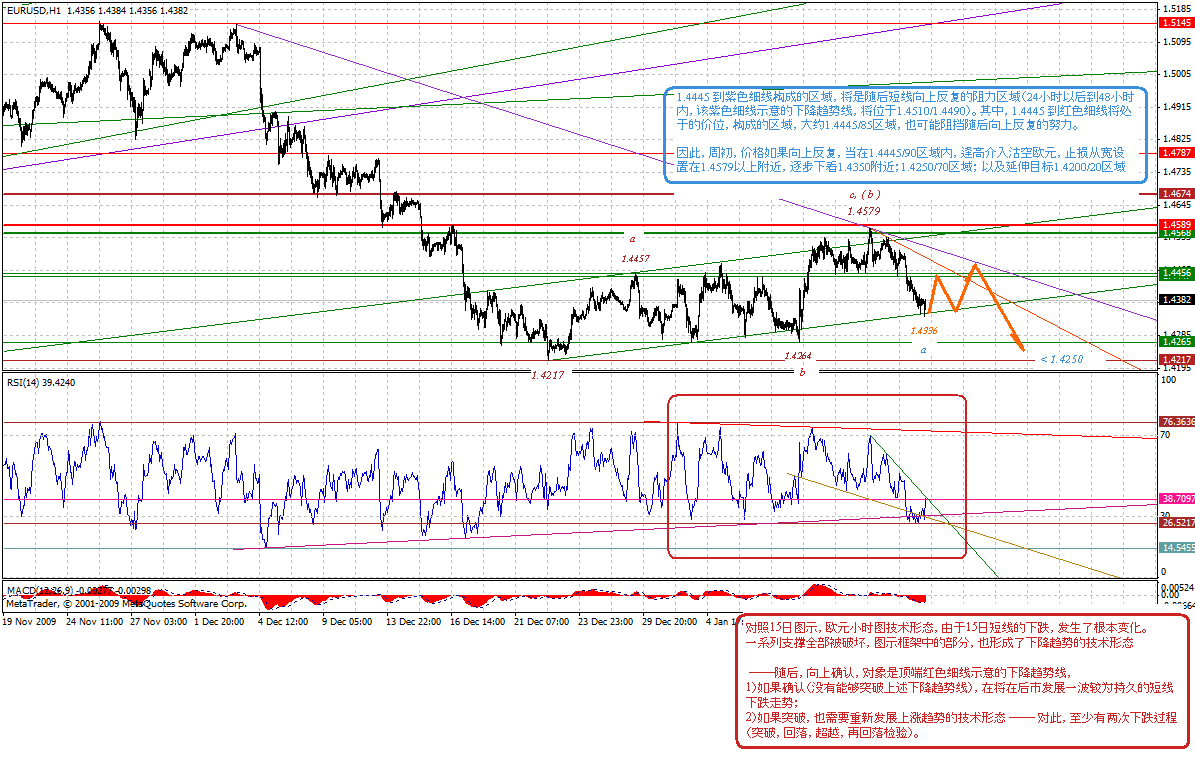This screenshot has height=758, width=1195.
Task: Click the 100 value on RSI scale
Action: point(1168,380)
